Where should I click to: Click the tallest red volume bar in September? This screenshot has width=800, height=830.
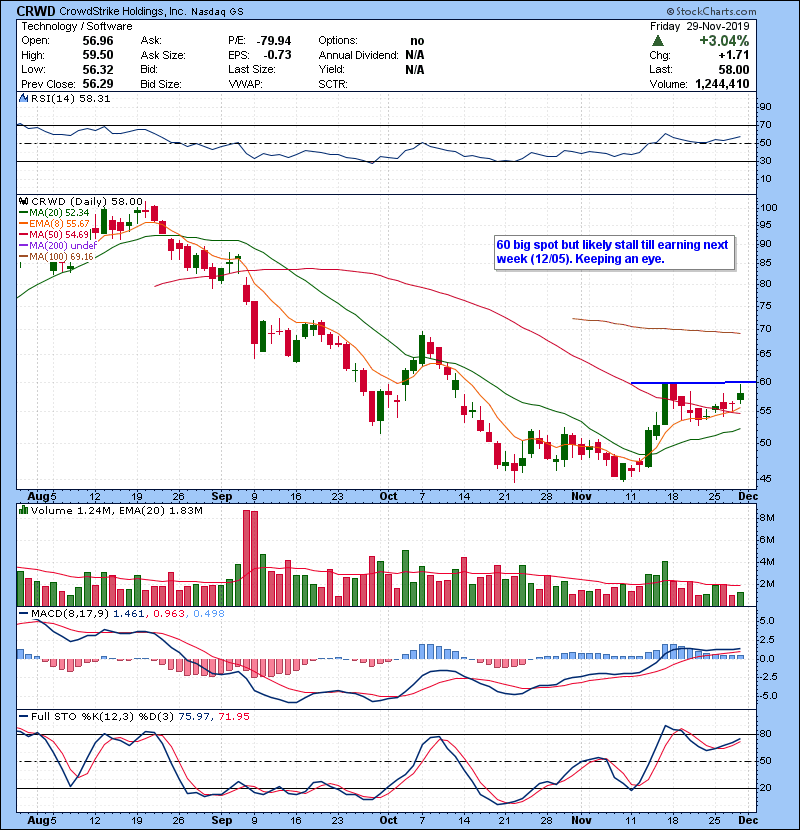[246, 558]
